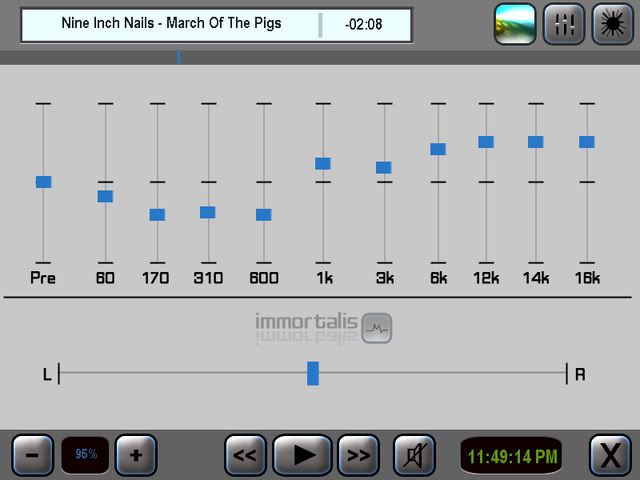
Task: Click the 60 frequency label
Action: click(x=105, y=278)
